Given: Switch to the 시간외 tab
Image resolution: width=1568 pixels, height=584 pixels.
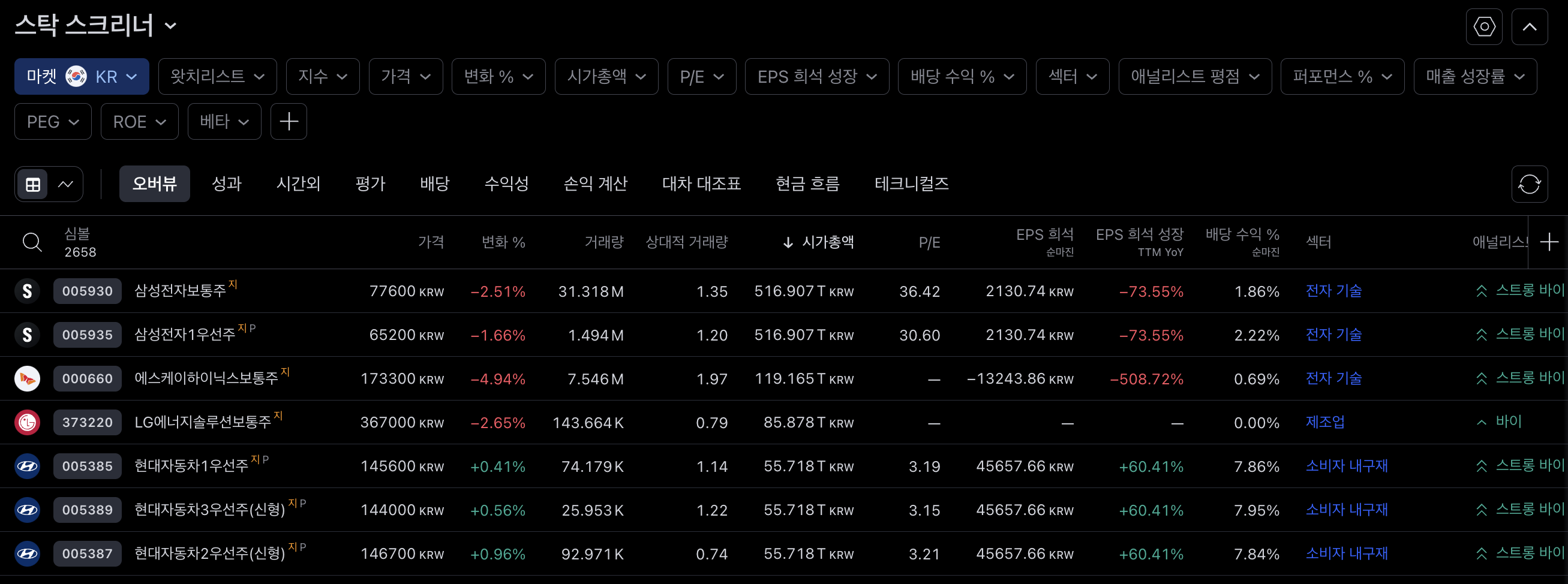Looking at the screenshot, I should tap(298, 183).
